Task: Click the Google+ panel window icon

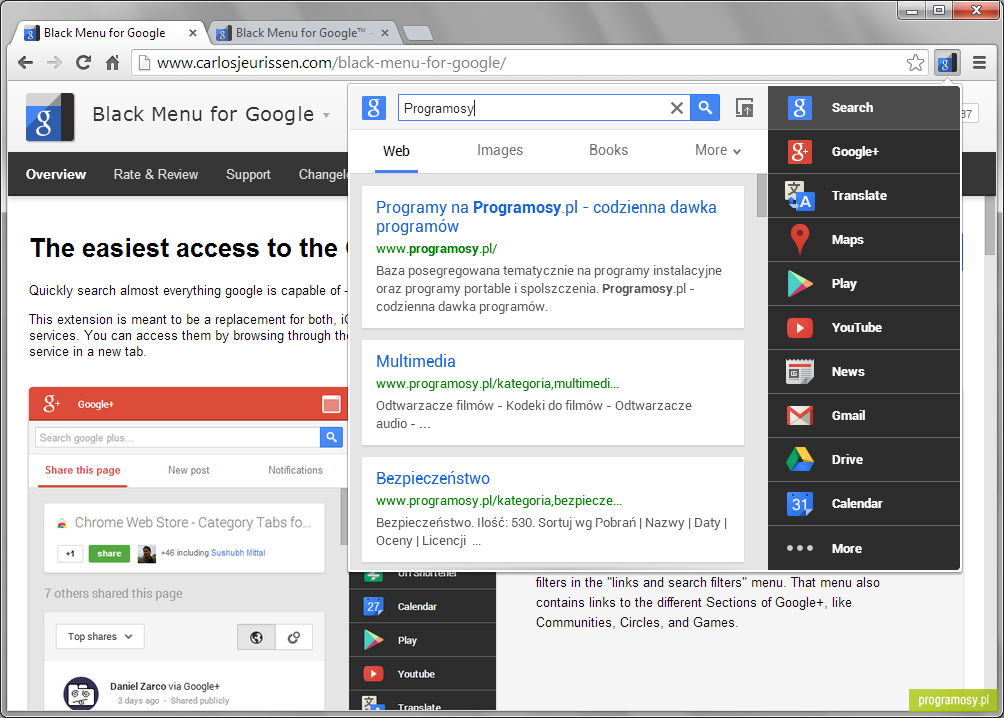Action: coord(331,404)
